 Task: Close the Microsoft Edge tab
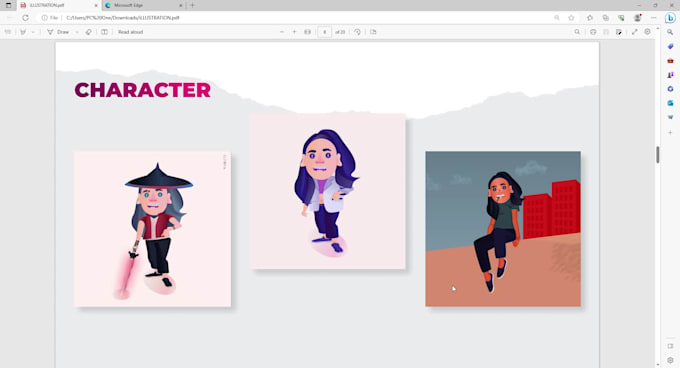tap(181, 5)
